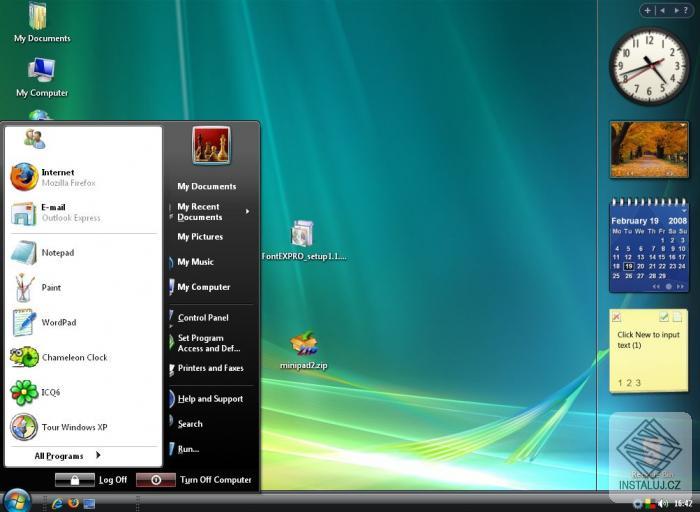Select Printers and Faxes menu entry

210,368
